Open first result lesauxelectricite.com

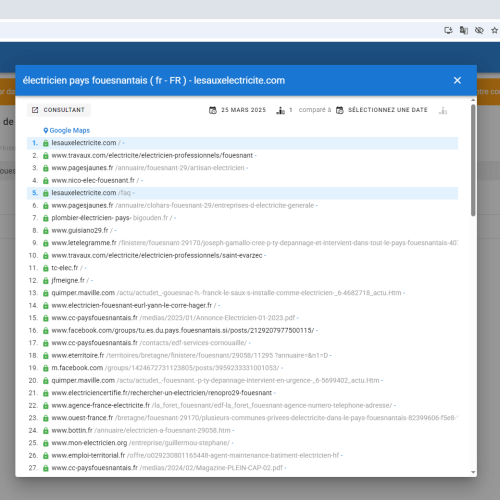coord(84,143)
